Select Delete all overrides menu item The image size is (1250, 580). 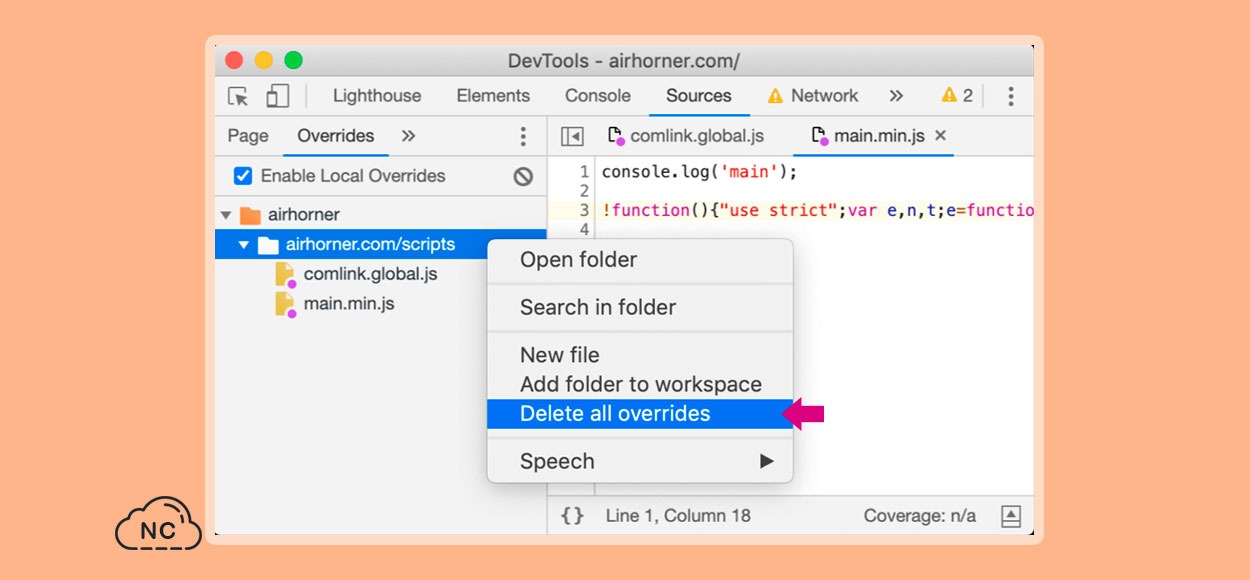click(x=640, y=414)
